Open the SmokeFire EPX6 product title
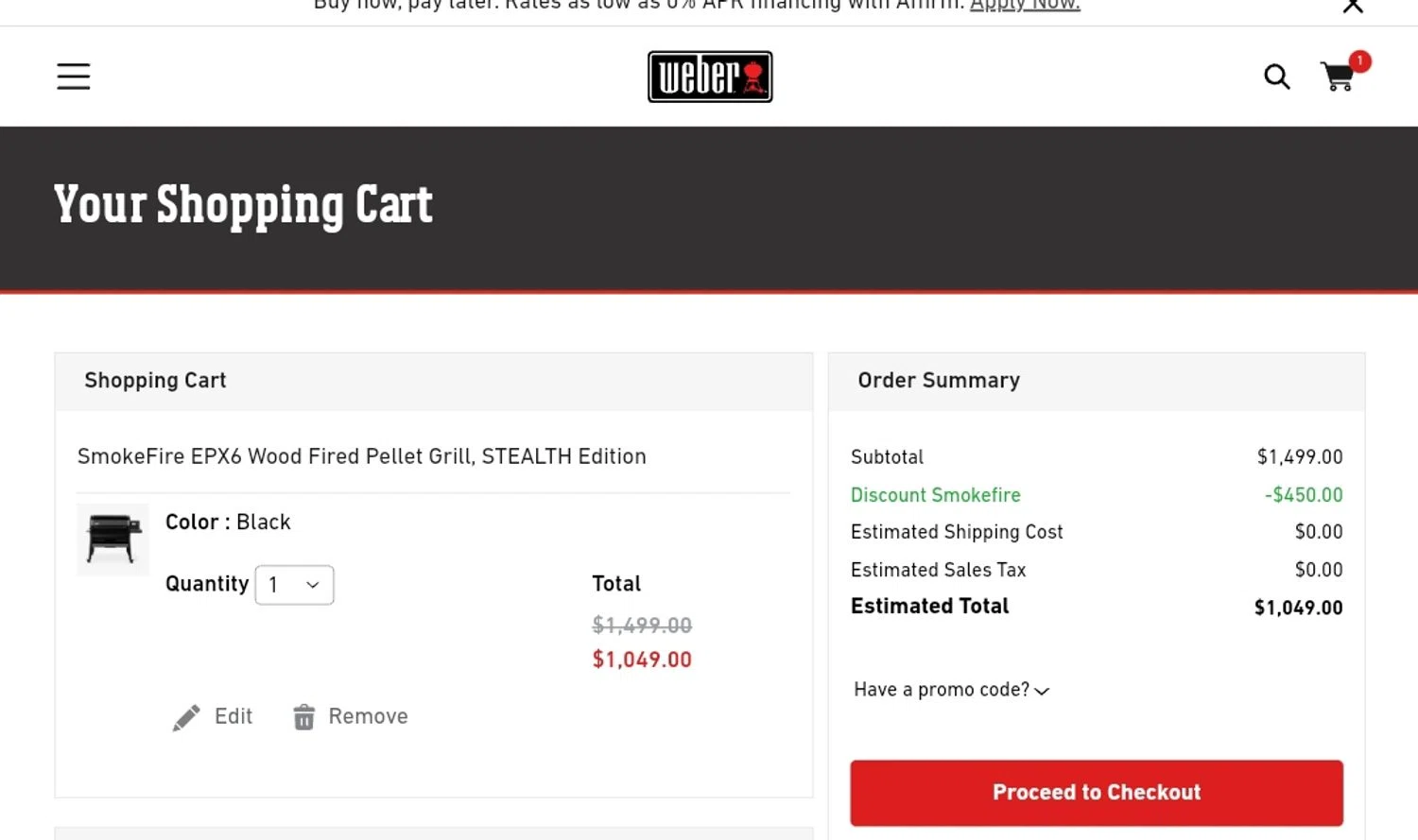 [x=361, y=456]
